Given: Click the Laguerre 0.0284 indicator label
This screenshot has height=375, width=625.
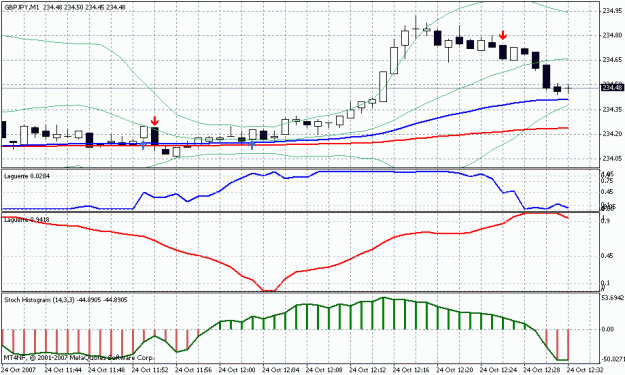Looking at the screenshot, I should [27, 176].
